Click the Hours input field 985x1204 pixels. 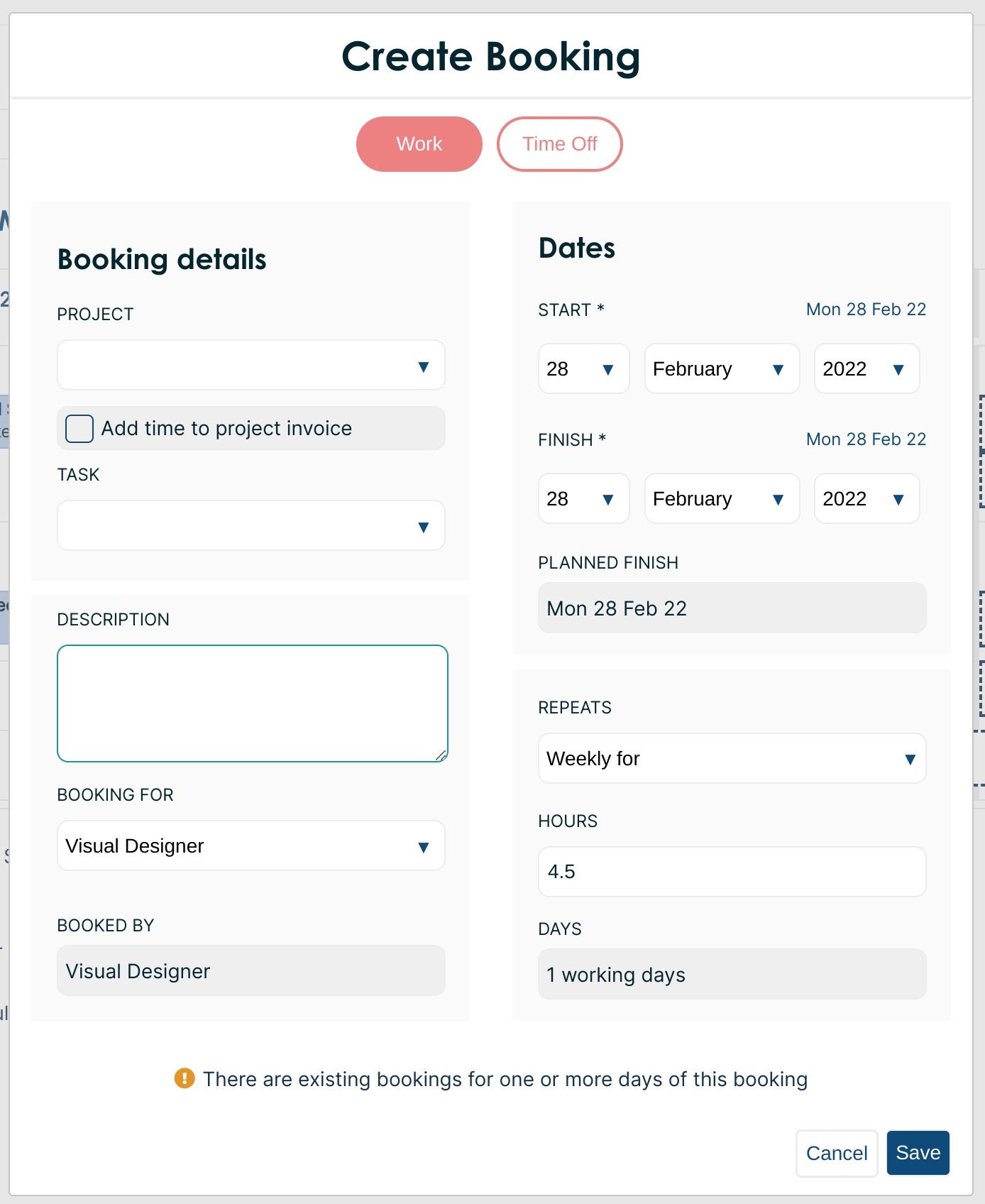pos(731,872)
